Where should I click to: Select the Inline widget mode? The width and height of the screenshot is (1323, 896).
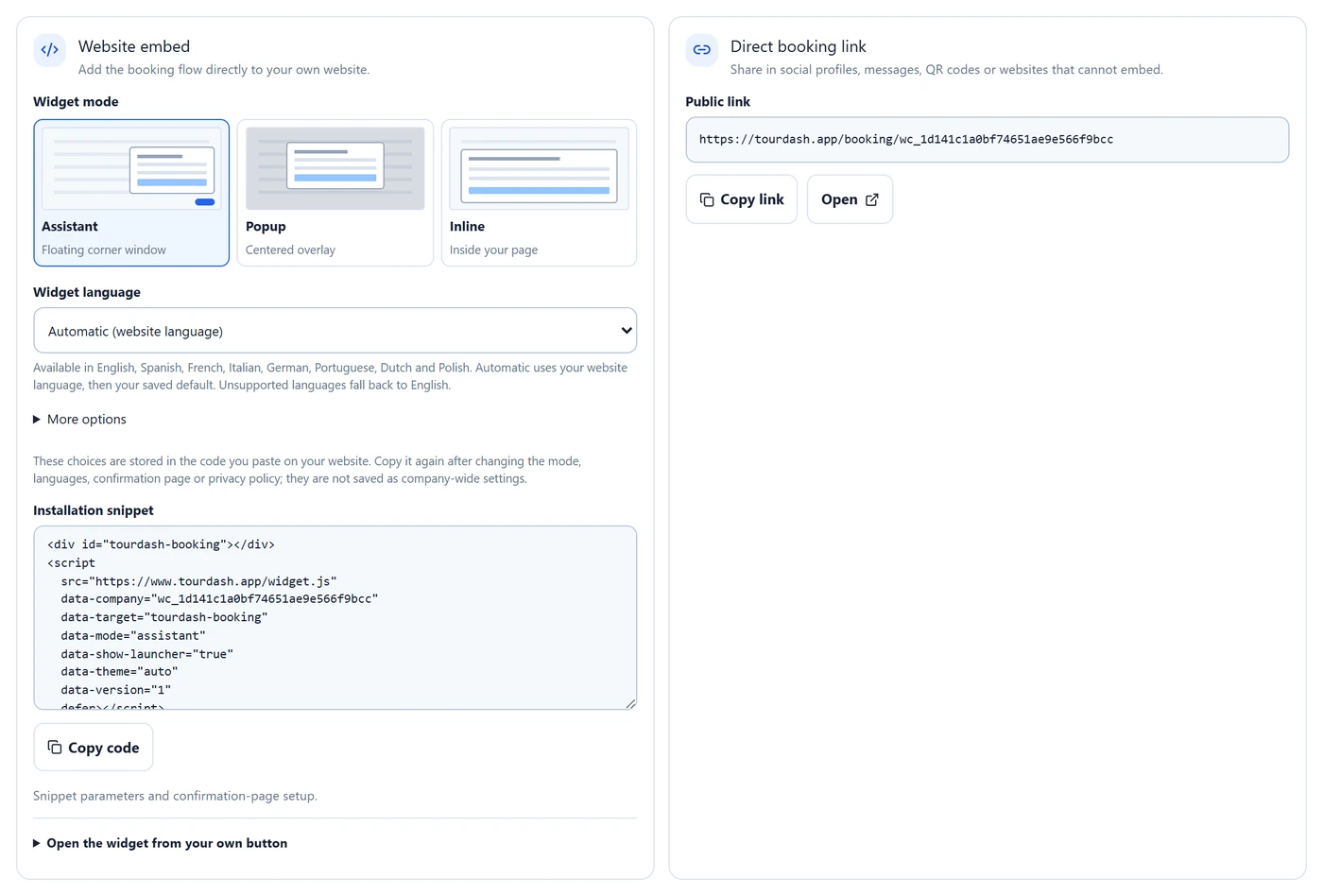539,193
